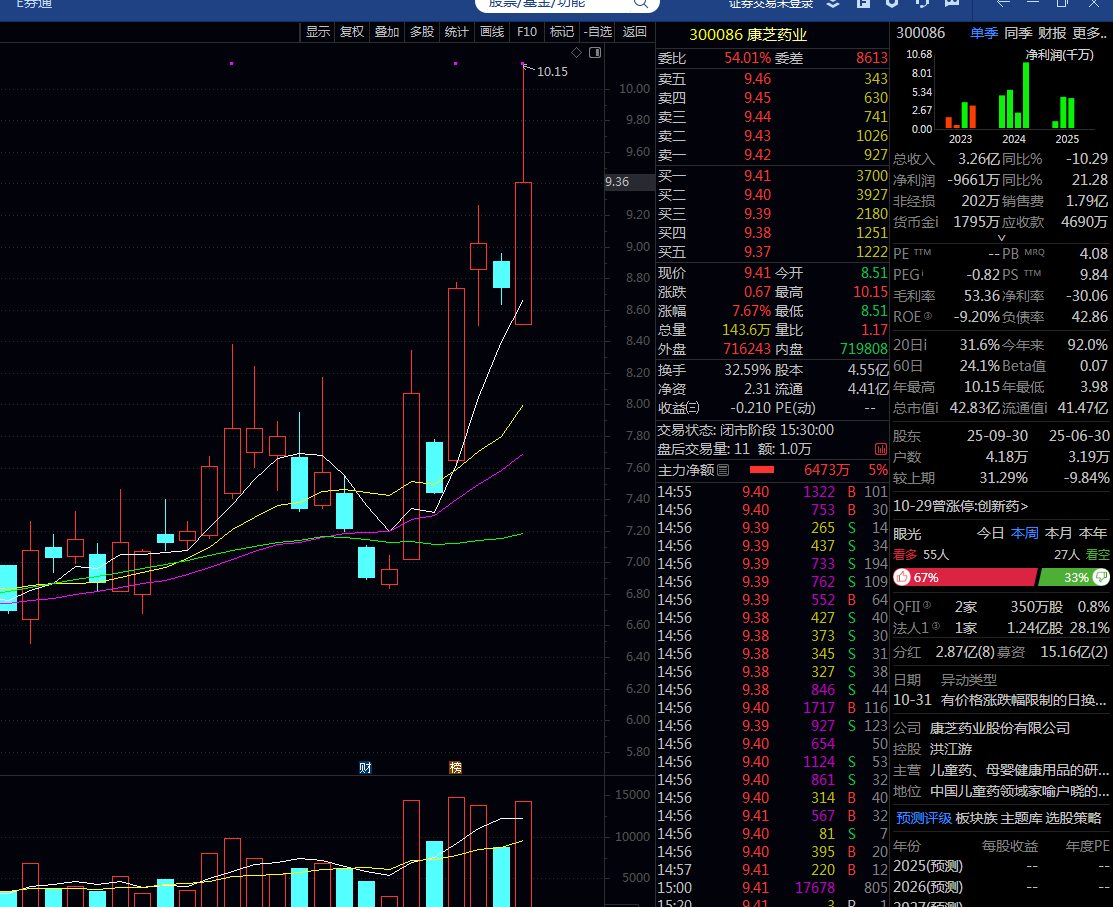Open the 复权 adjustment option

click(352, 32)
